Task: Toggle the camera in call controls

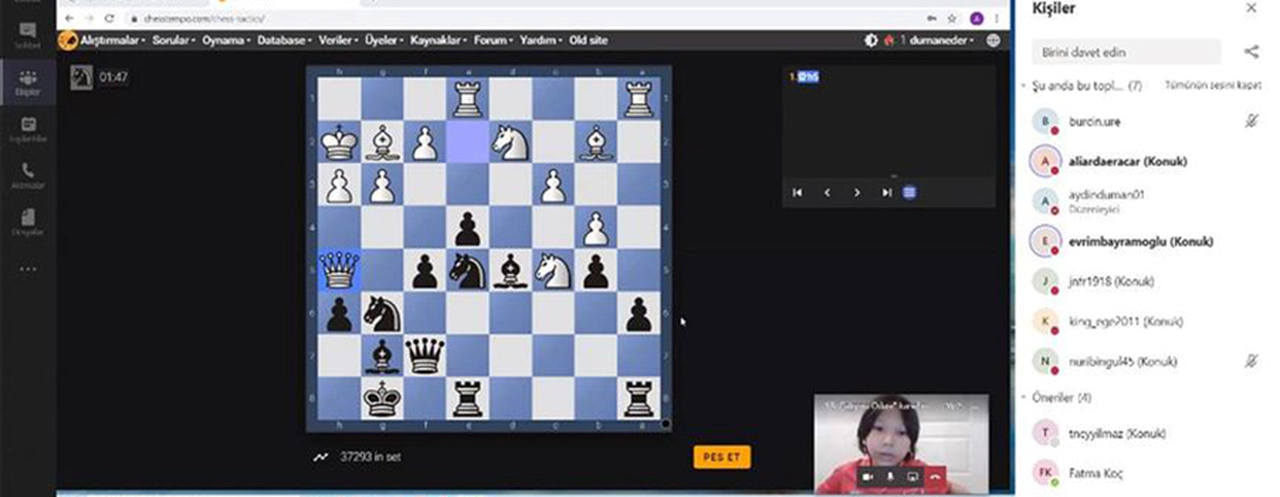Action: [868, 477]
